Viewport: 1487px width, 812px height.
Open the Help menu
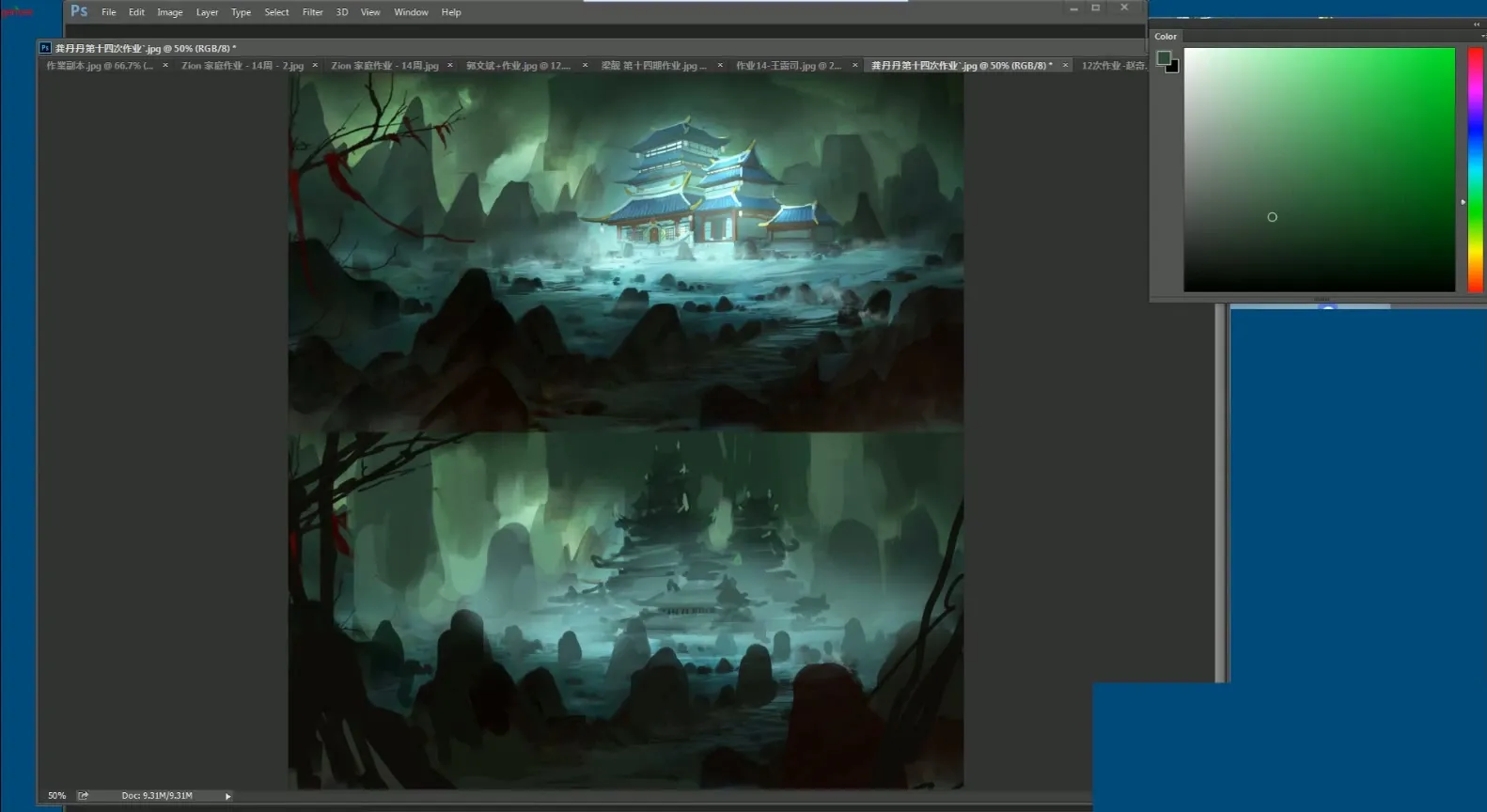tap(451, 12)
